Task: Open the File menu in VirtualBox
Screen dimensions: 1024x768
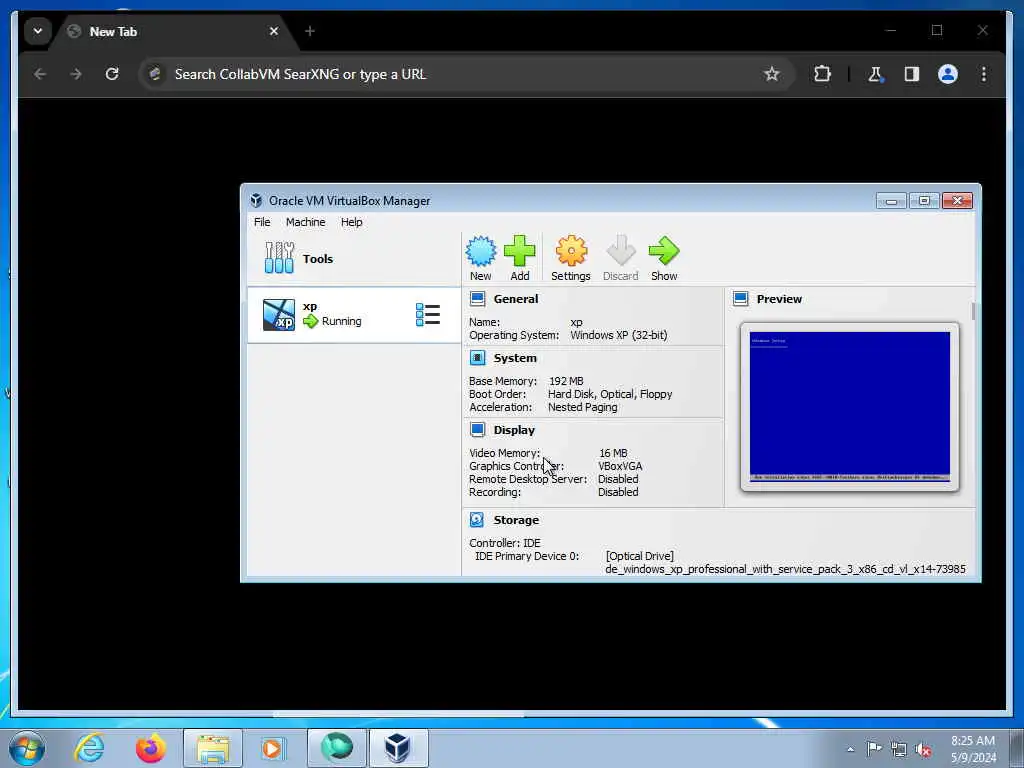Action: click(x=262, y=222)
